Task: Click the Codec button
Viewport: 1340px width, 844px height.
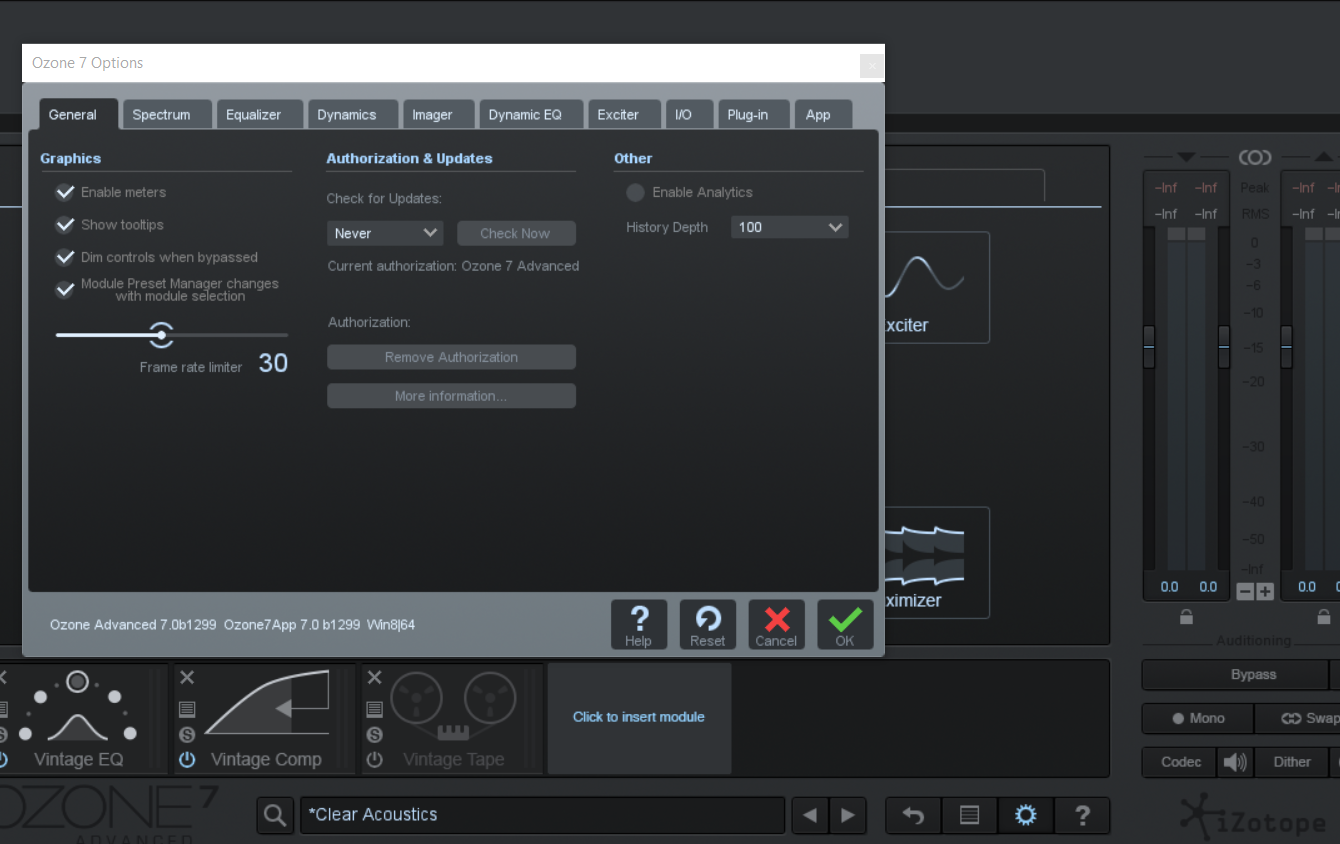Action: click(x=1180, y=762)
